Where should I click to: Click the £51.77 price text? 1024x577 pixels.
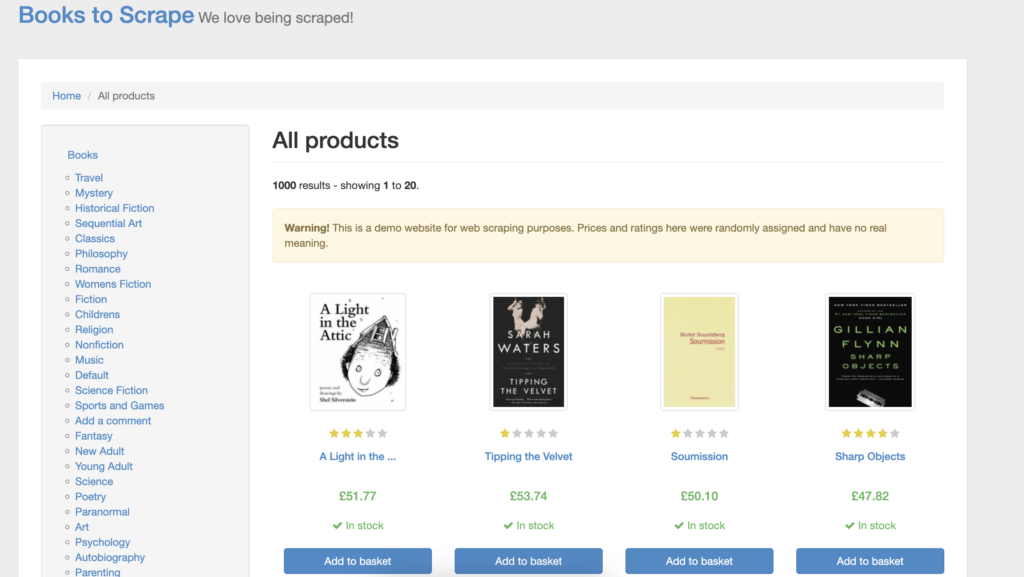pos(358,496)
